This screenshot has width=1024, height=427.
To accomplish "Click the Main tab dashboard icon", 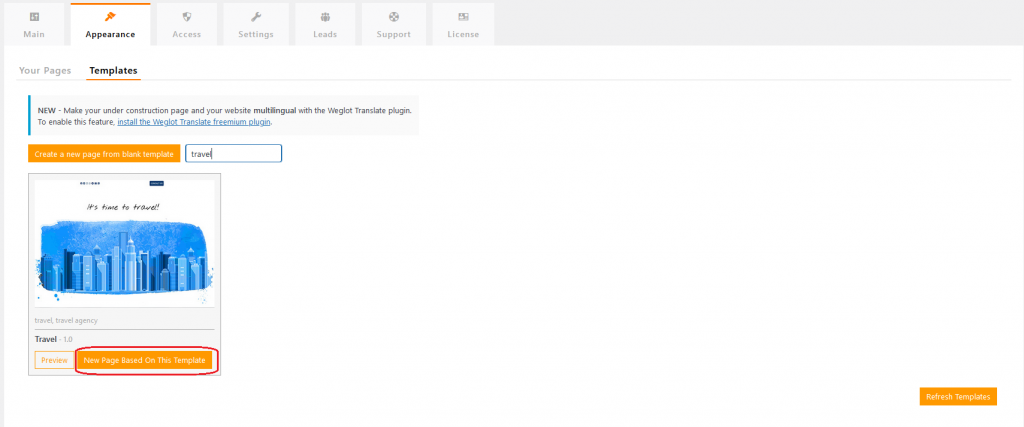I will [x=34, y=17].
